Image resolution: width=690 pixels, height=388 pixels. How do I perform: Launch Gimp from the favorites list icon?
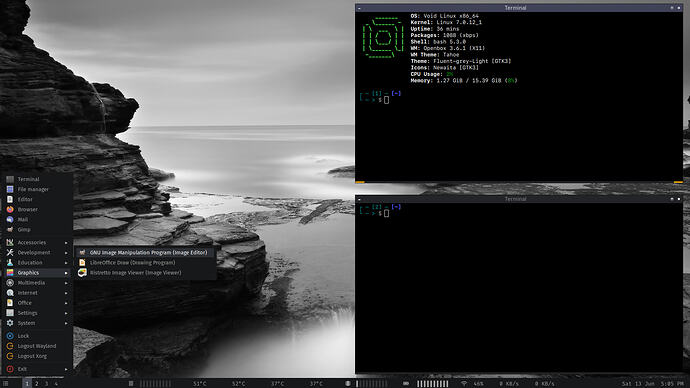click(10, 230)
